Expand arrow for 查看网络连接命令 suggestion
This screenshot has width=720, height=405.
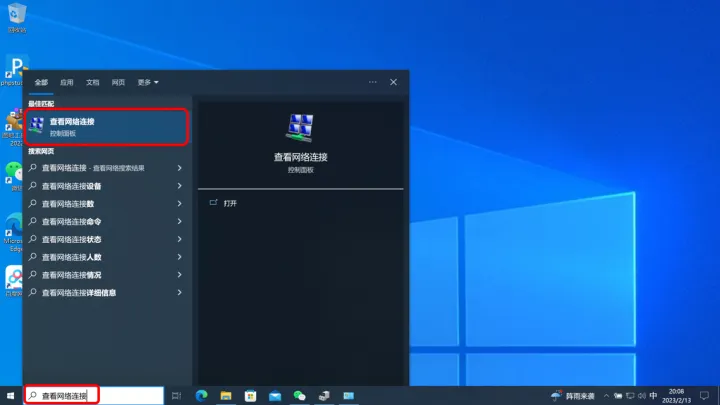(x=179, y=222)
